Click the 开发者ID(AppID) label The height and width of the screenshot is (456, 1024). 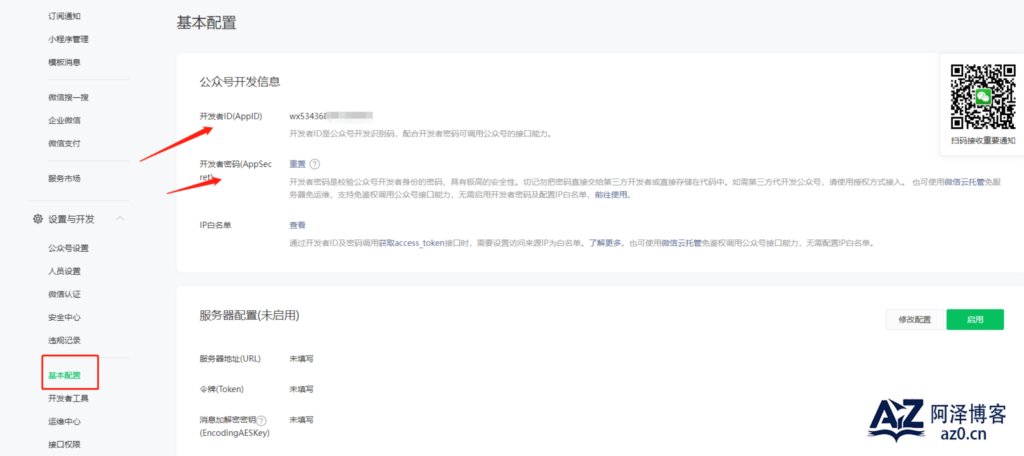click(x=231, y=116)
